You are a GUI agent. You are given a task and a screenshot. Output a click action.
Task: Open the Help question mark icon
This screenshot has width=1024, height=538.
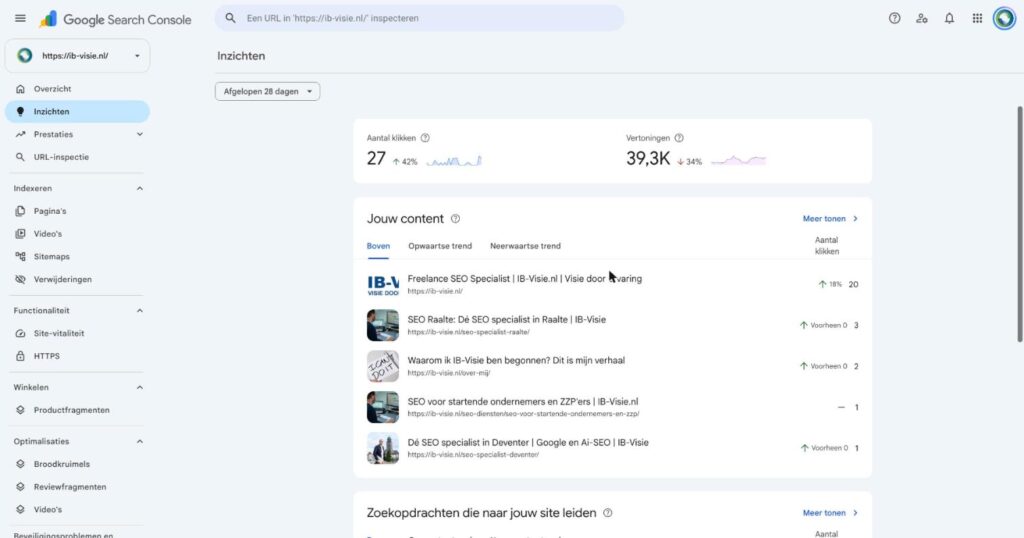(x=895, y=18)
